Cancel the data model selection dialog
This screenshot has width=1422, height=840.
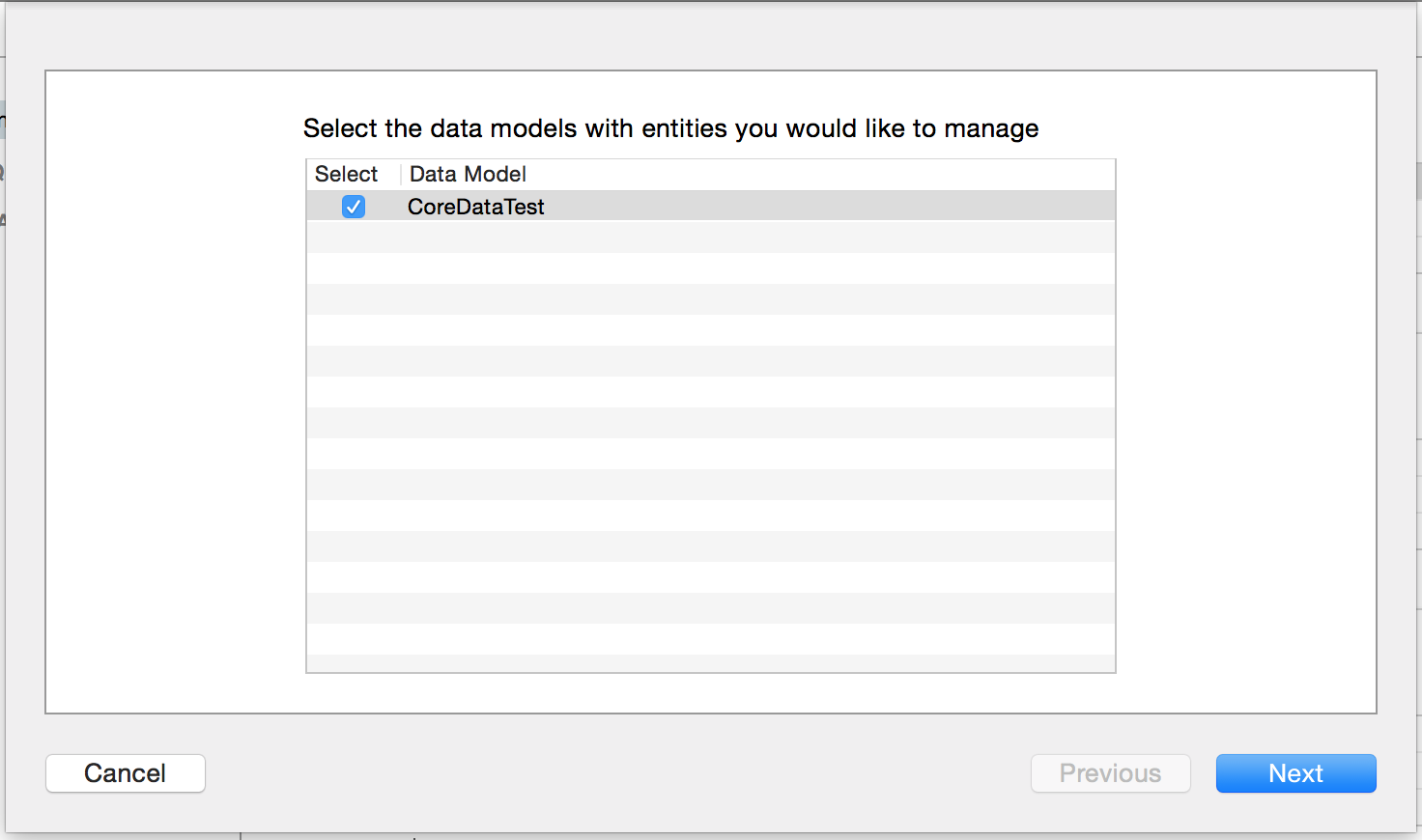(126, 773)
